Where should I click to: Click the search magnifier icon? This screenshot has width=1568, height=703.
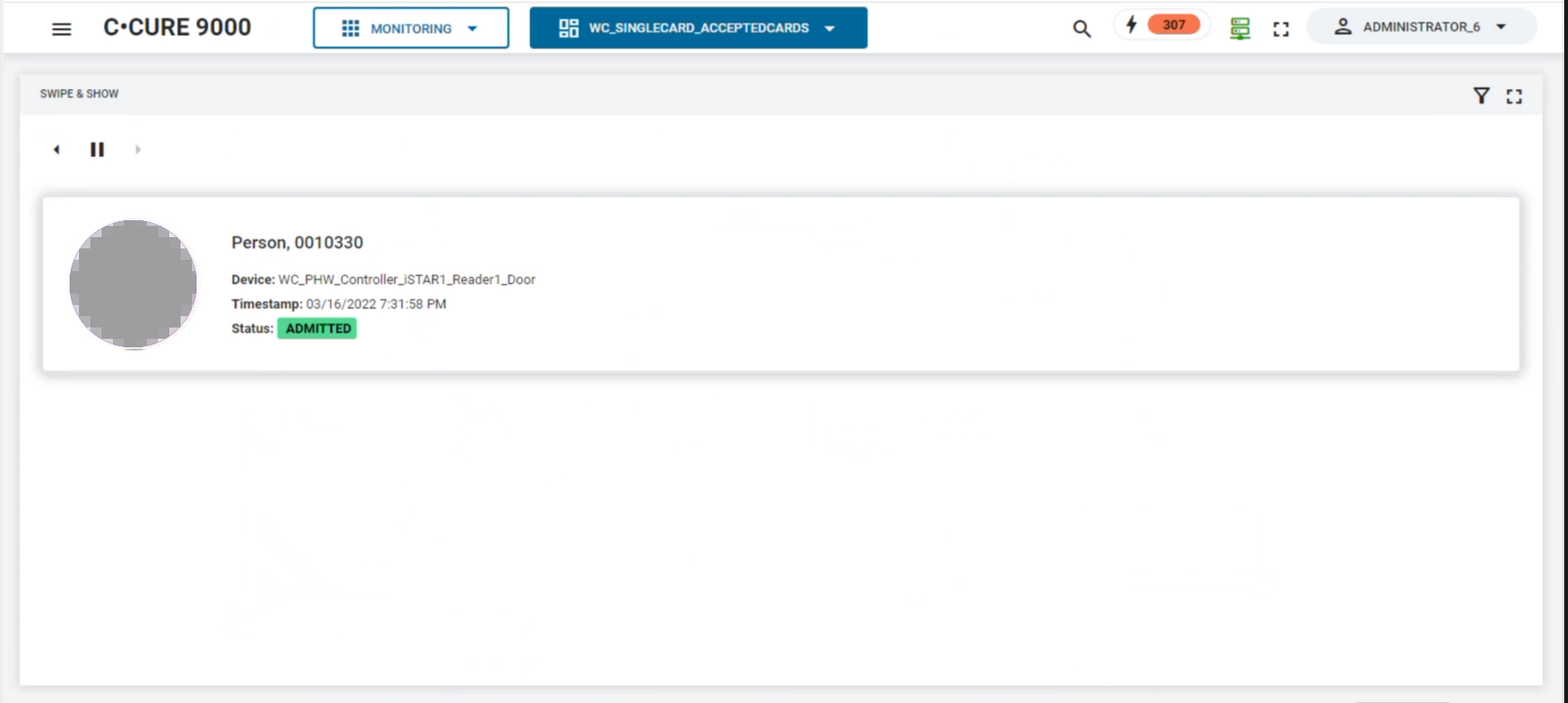[x=1082, y=29]
